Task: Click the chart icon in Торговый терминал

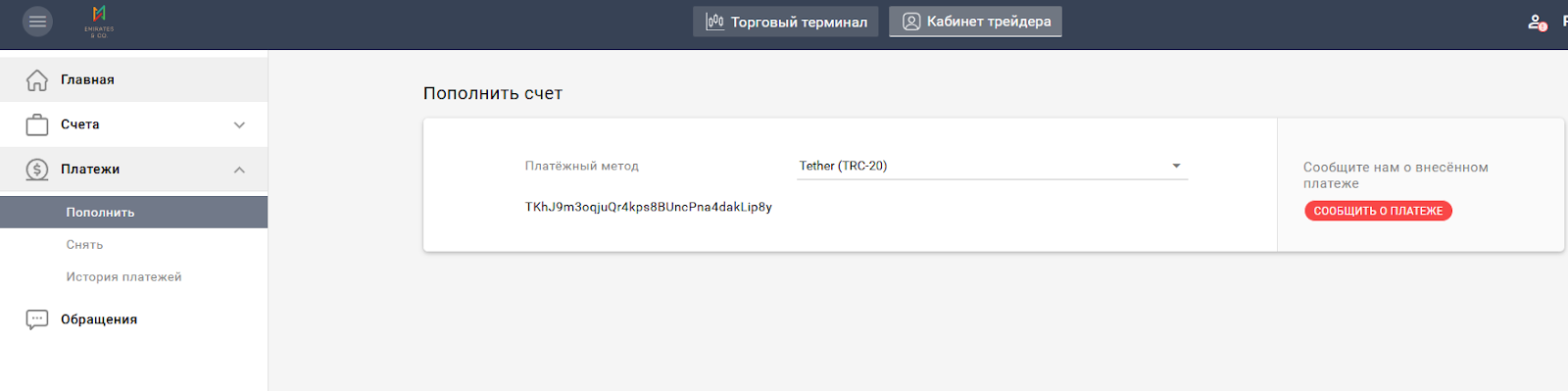Action: [x=715, y=22]
